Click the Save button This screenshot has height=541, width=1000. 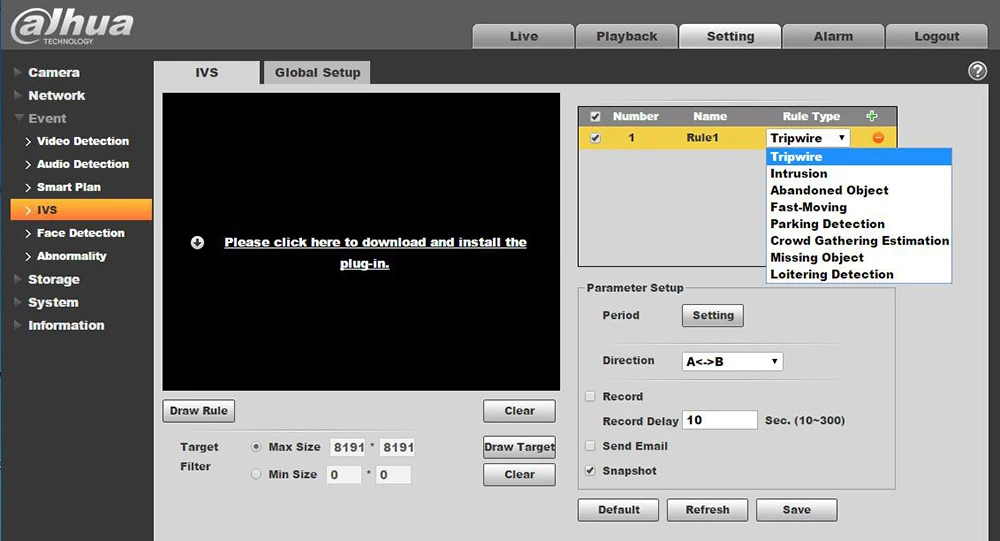pyautogui.click(x=797, y=510)
